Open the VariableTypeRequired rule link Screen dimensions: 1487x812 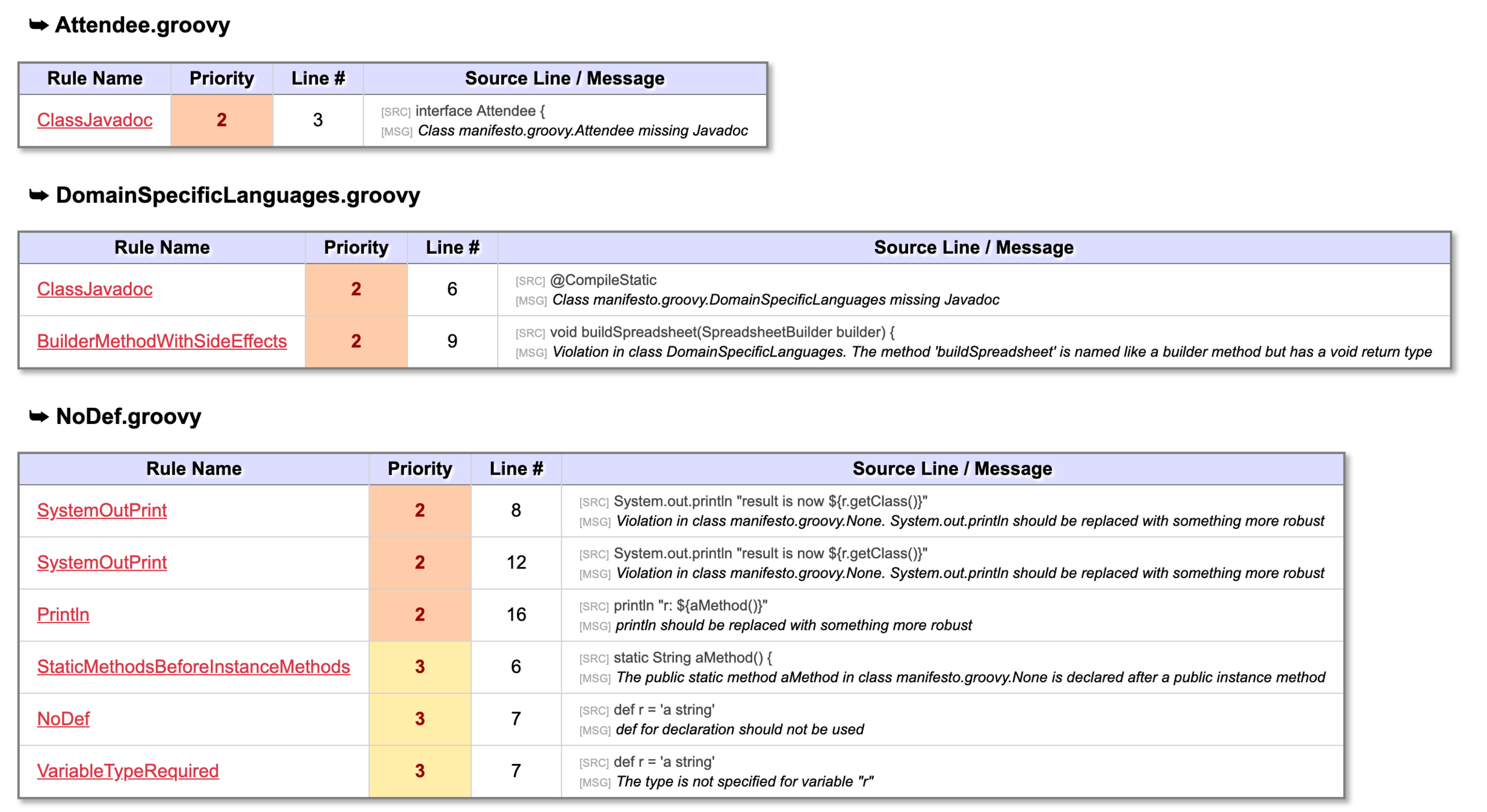click(x=128, y=770)
